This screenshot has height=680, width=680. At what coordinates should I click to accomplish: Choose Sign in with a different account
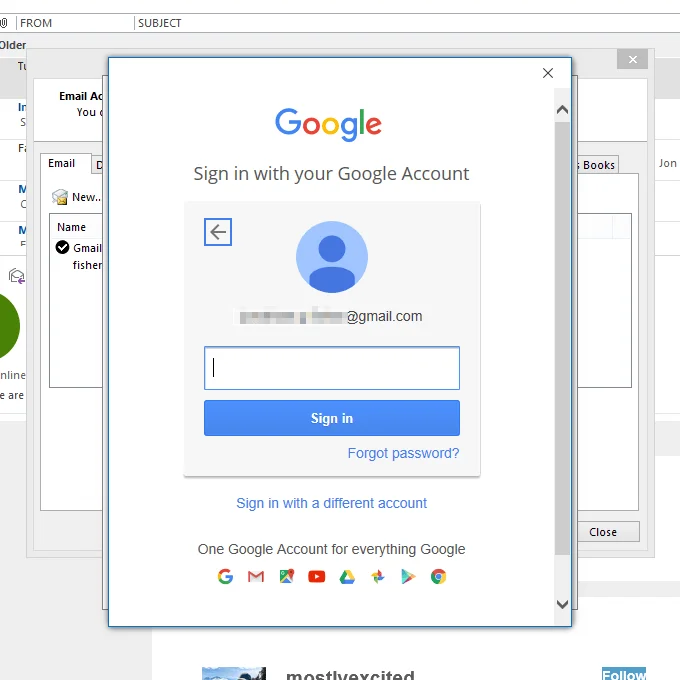331,503
